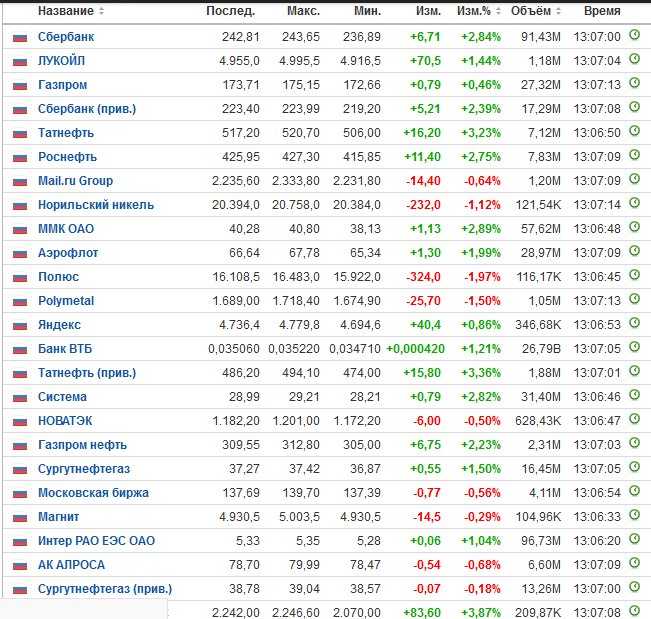This screenshot has height=619, width=651.
Task: Click the clock icon in the Аэрофлот row
Action: coord(634,251)
